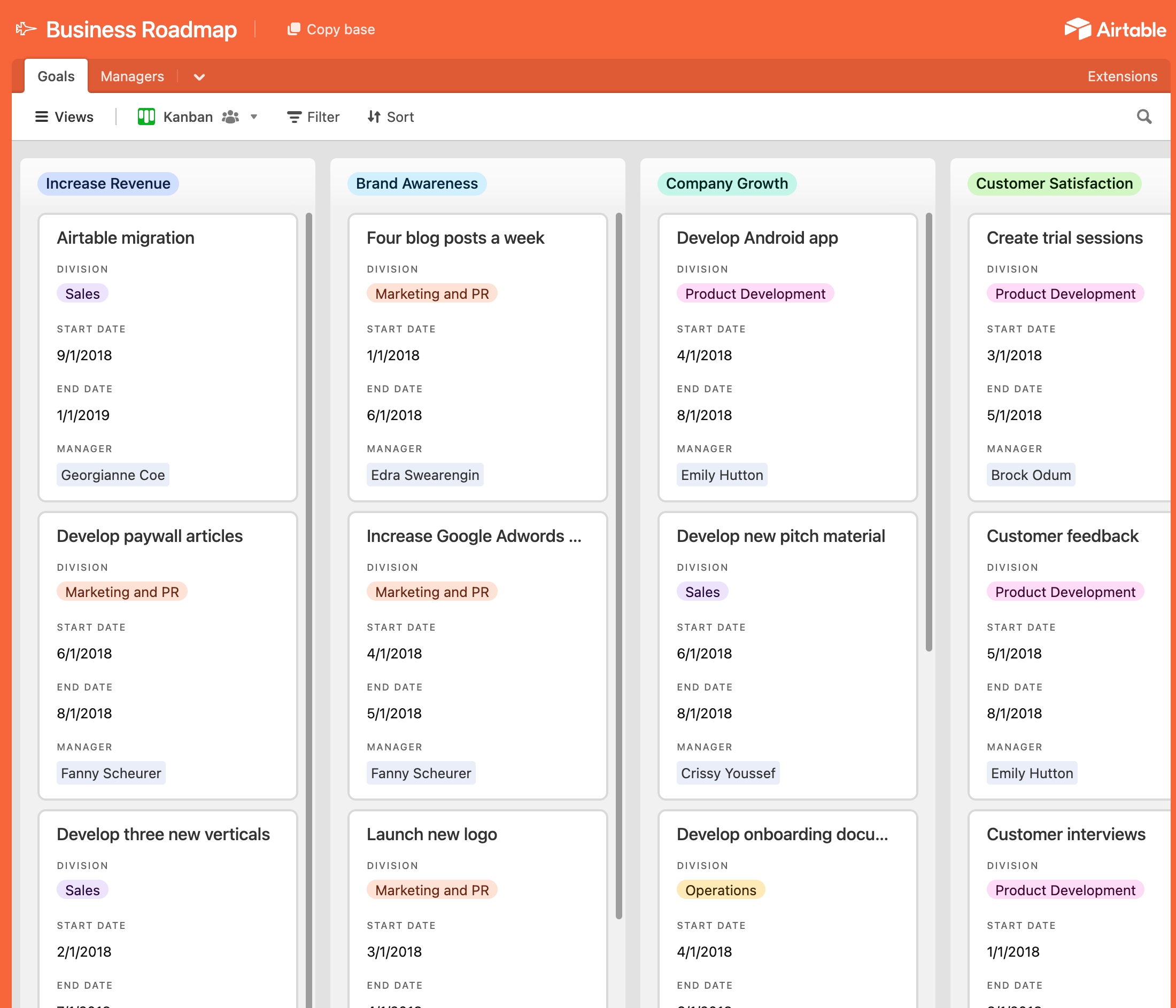Click the Copy base duplicate icon
The height and width of the screenshot is (1008, 1176).
(293, 29)
